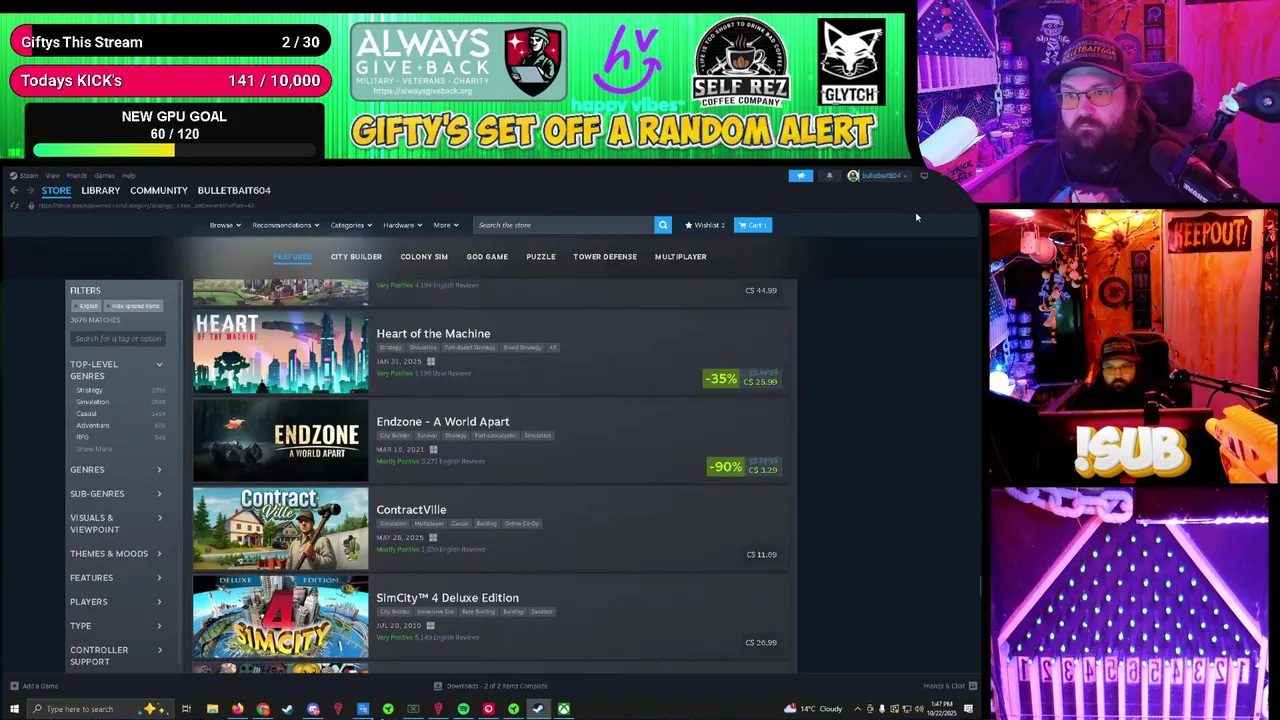Image resolution: width=1280 pixels, height=720 pixels.
Task: Open the weather widget showing 14°C Cloudy
Action: [x=813, y=709]
